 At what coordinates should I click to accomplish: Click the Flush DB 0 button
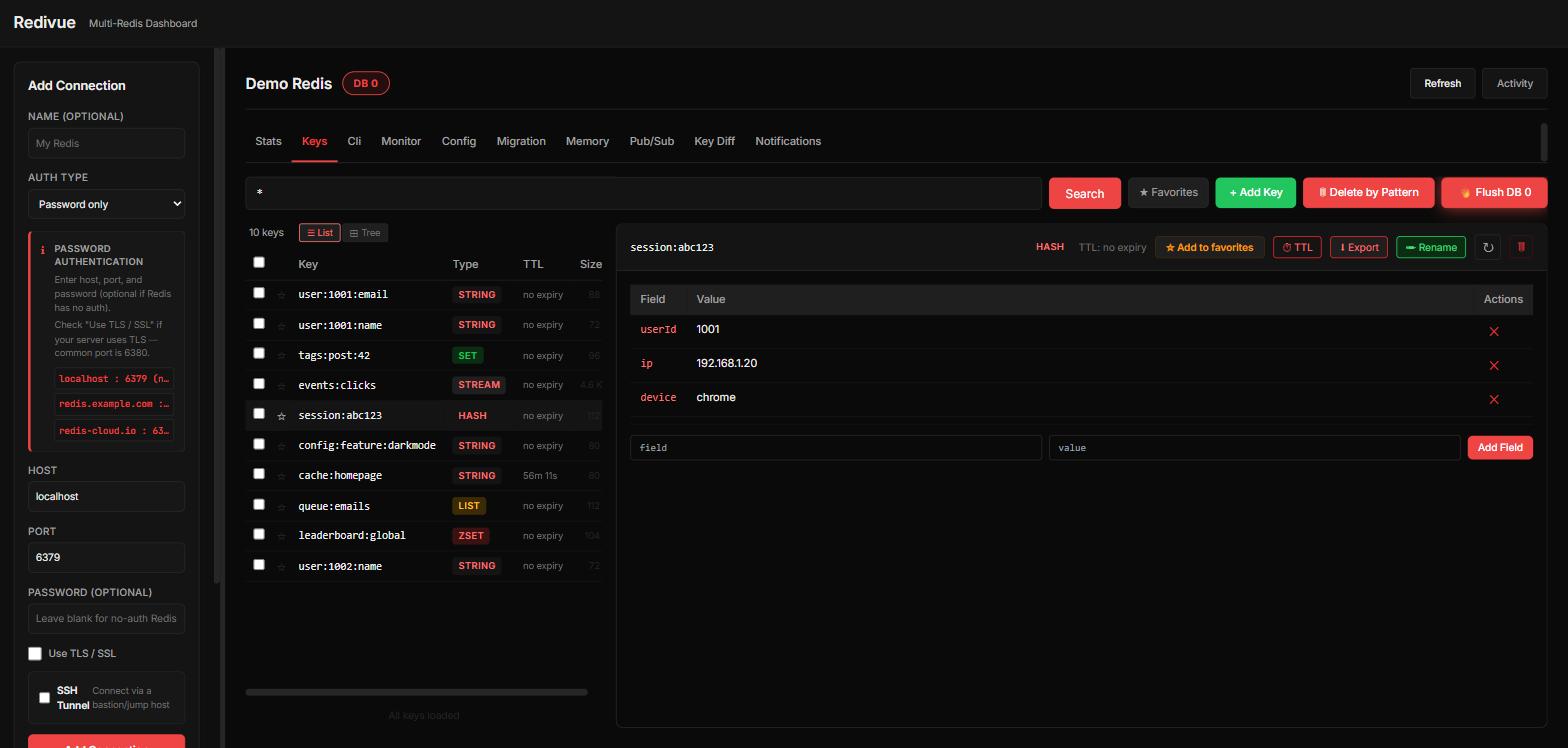[x=1494, y=192]
